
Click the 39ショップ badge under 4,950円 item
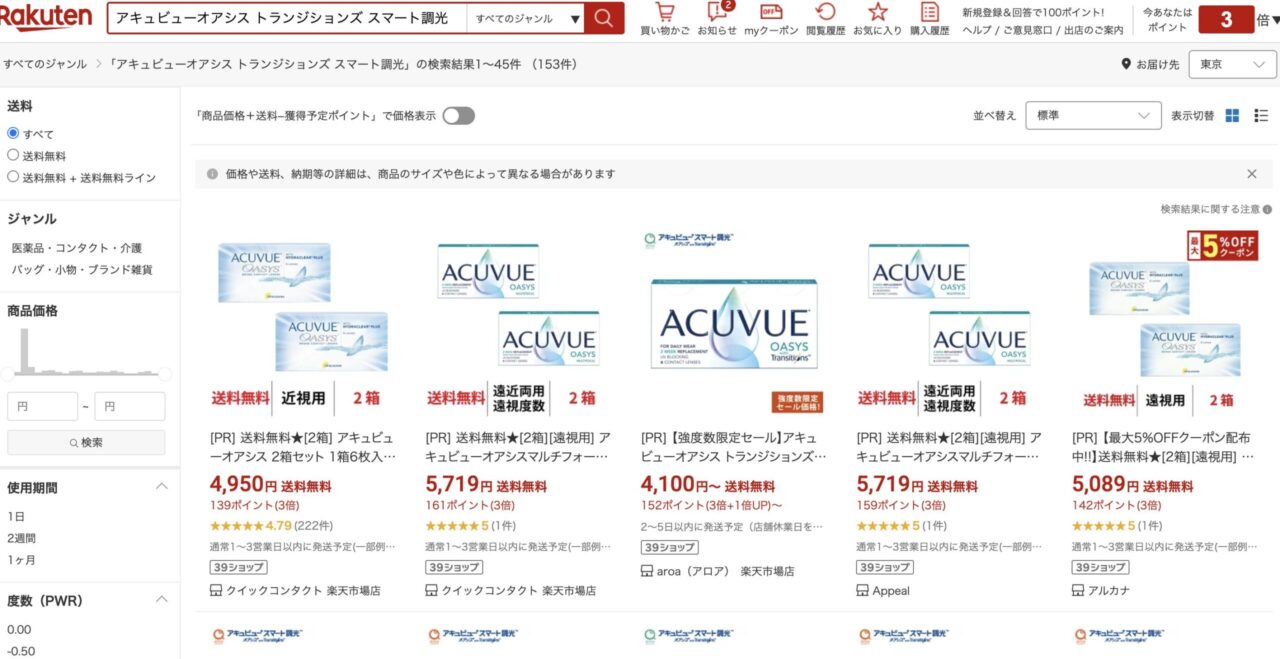click(x=238, y=567)
